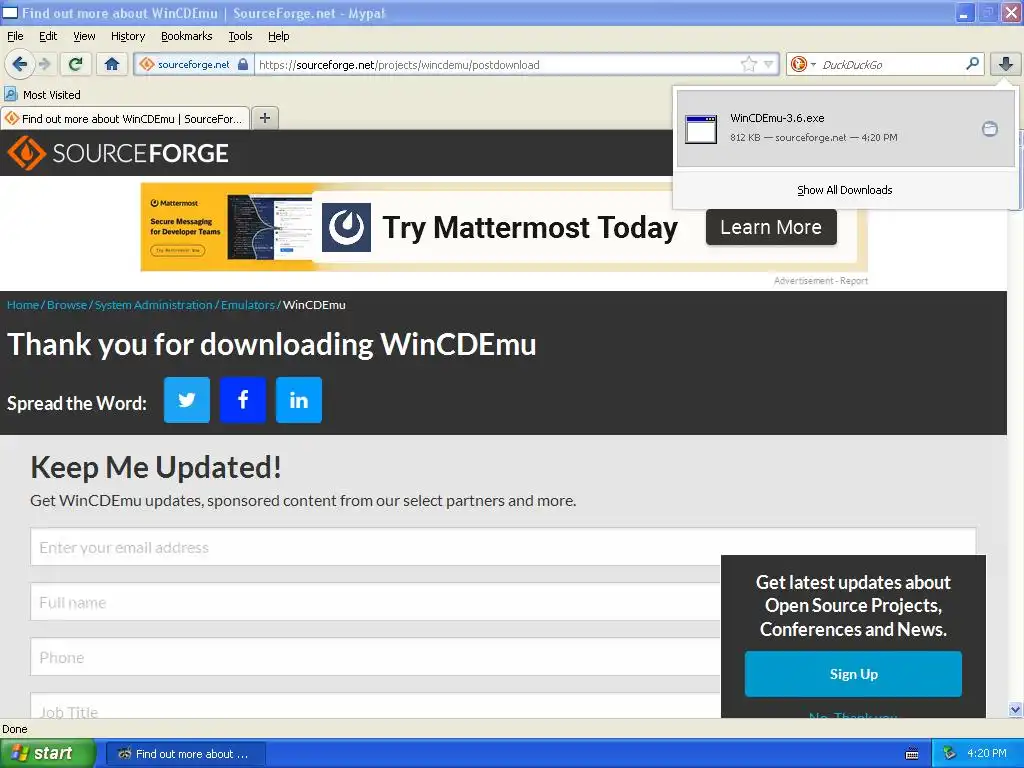Viewport: 1024px width, 768px height.
Task: Share on Facebook via f icon
Action: tap(243, 400)
